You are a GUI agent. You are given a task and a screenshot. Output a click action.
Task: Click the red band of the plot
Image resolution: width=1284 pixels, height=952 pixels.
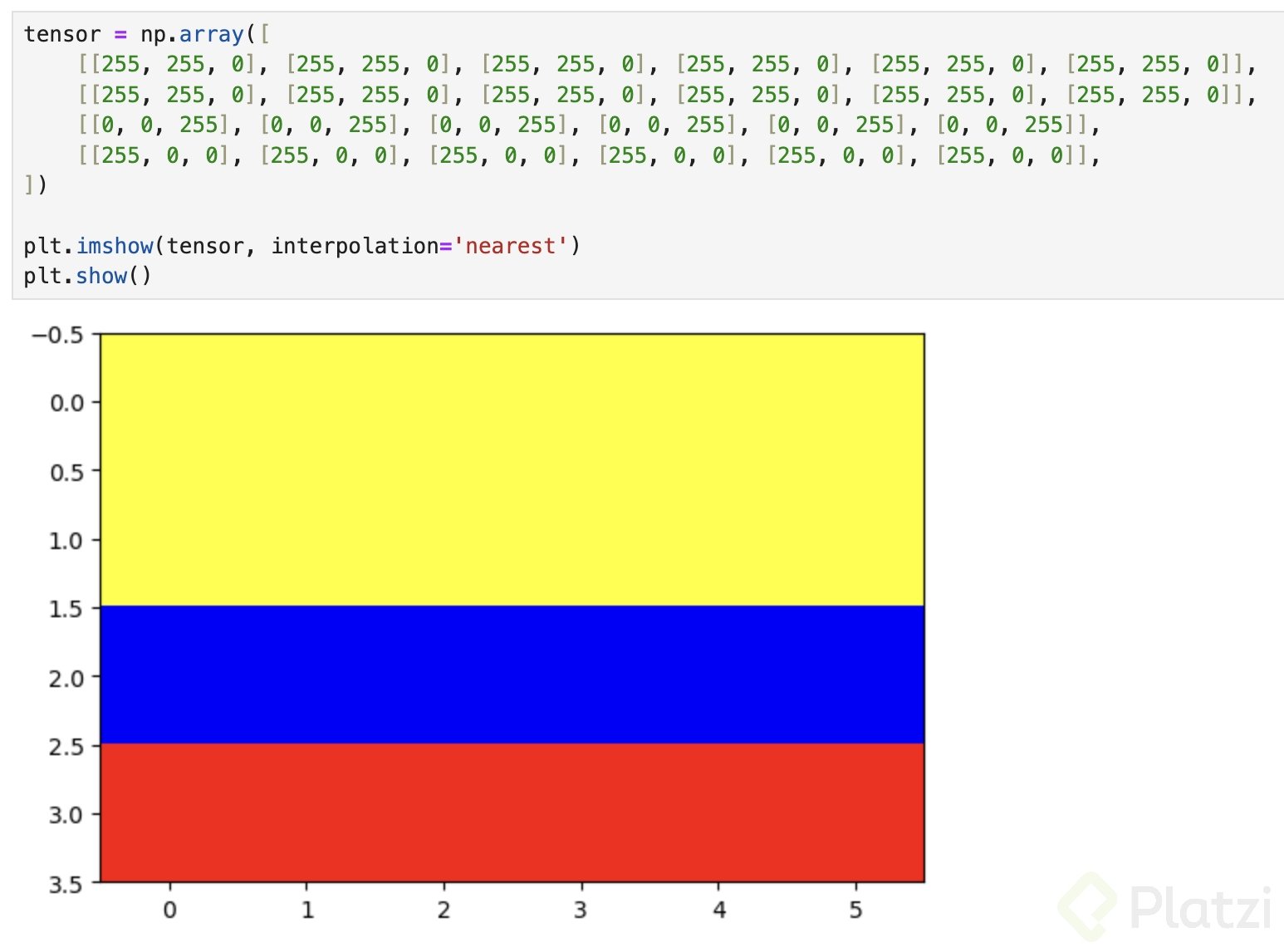coord(512,812)
